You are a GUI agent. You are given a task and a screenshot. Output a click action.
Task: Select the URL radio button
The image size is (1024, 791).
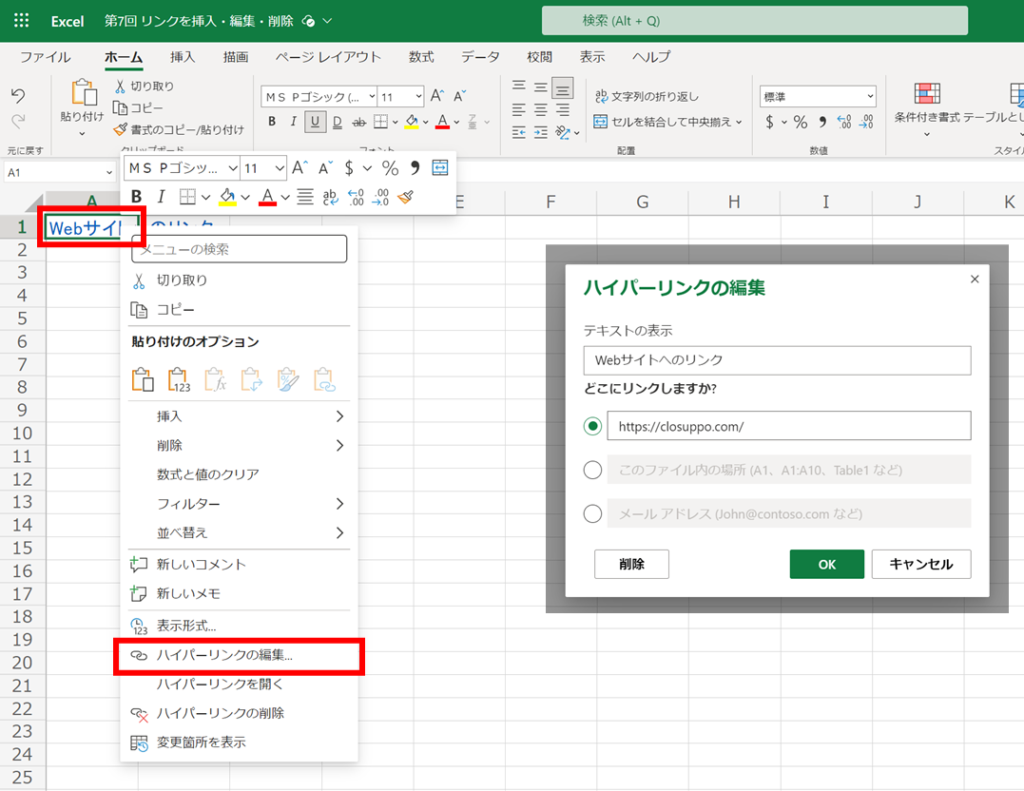coord(592,426)
